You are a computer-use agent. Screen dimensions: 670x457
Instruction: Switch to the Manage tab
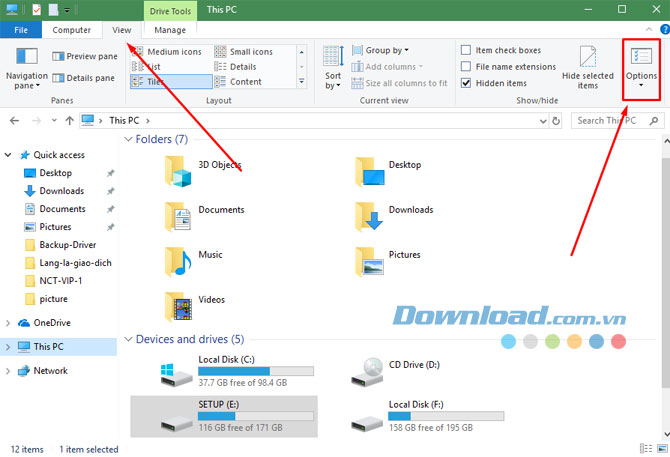[x=170, y=30]
